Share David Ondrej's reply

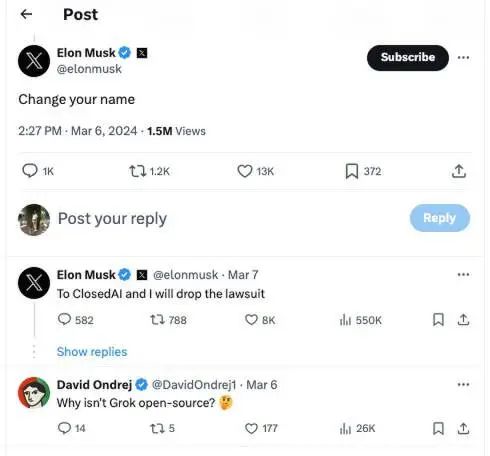463,428
